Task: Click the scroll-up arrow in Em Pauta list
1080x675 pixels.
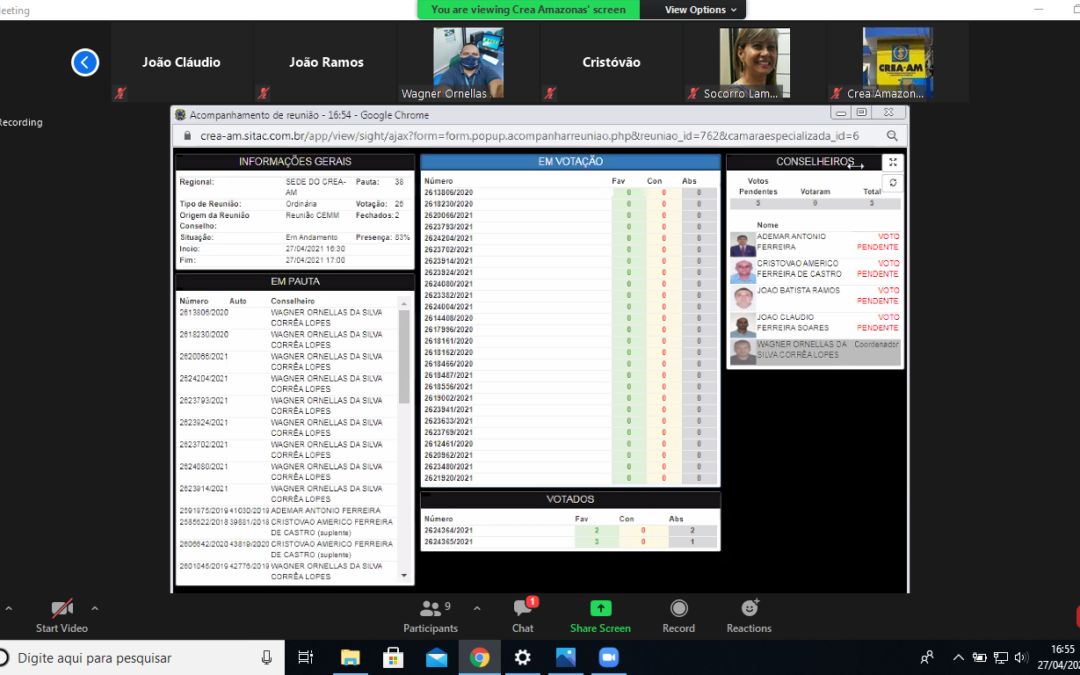Action: [x=404, y=304]
